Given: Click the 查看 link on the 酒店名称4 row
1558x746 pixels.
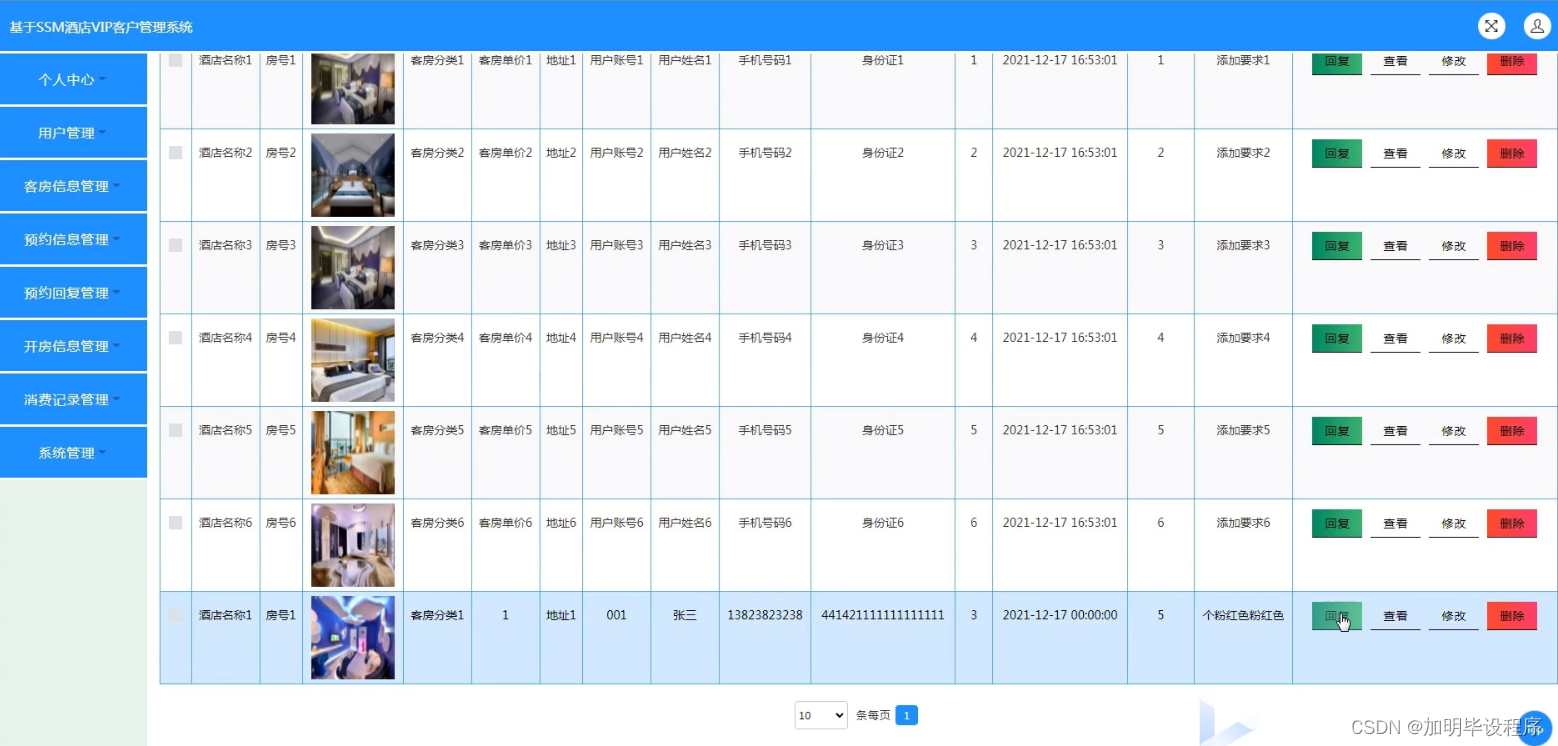Looking at the screenshot, I should point(1394,338).
